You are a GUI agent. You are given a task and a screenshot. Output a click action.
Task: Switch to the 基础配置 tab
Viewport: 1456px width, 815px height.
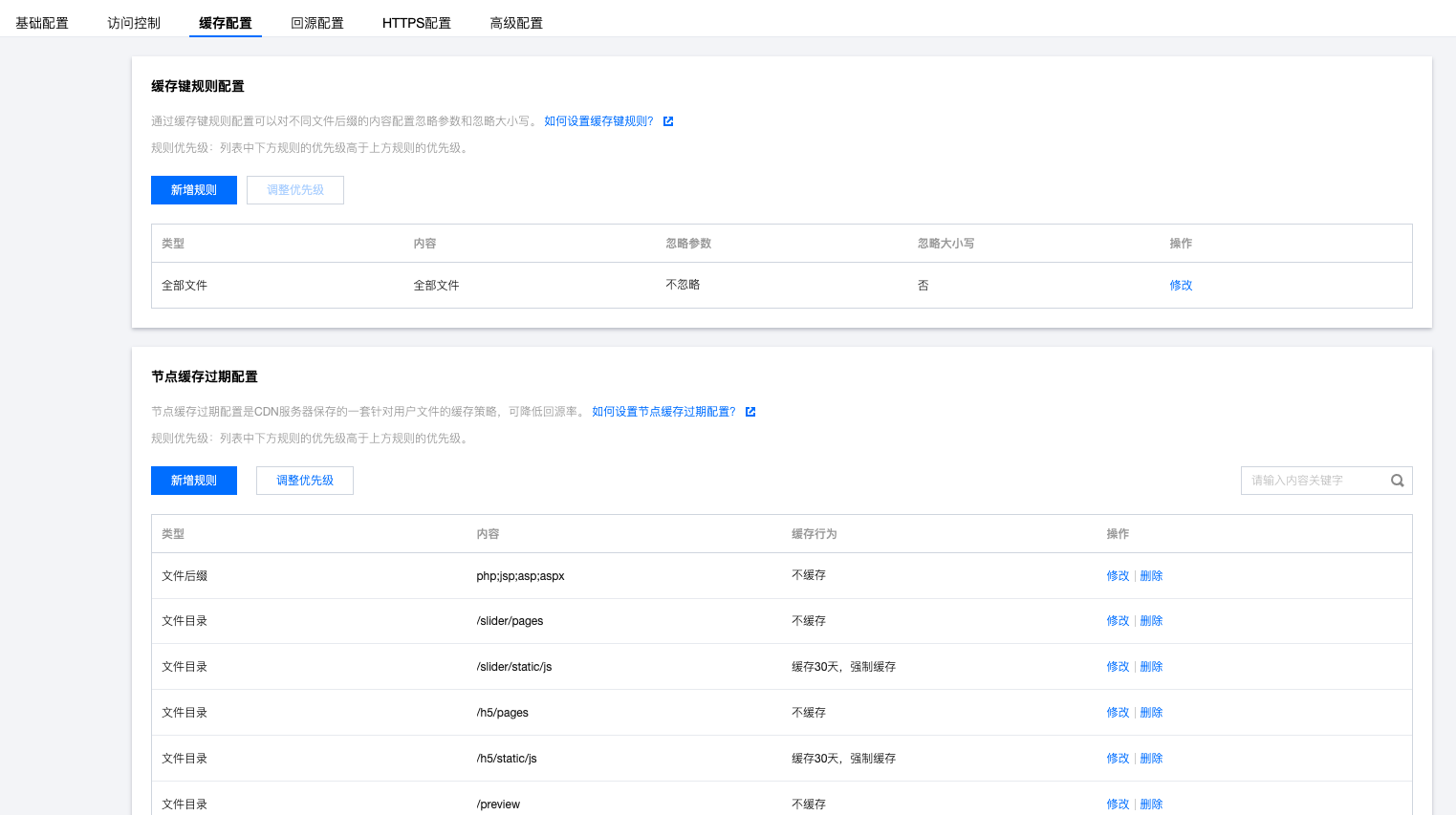(x=42, y=23)
